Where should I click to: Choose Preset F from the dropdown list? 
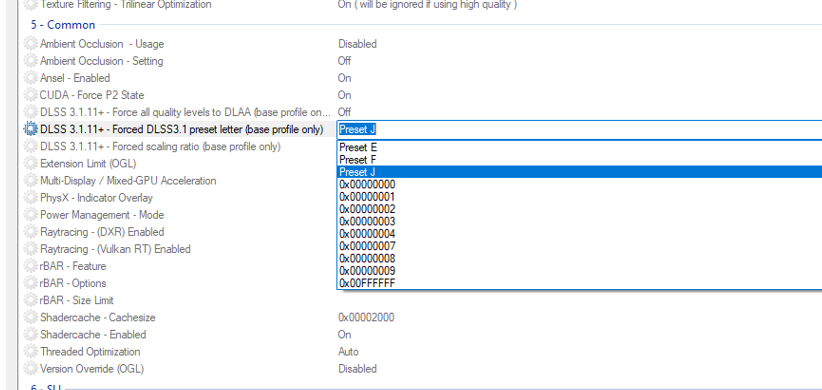coord(579,159)
